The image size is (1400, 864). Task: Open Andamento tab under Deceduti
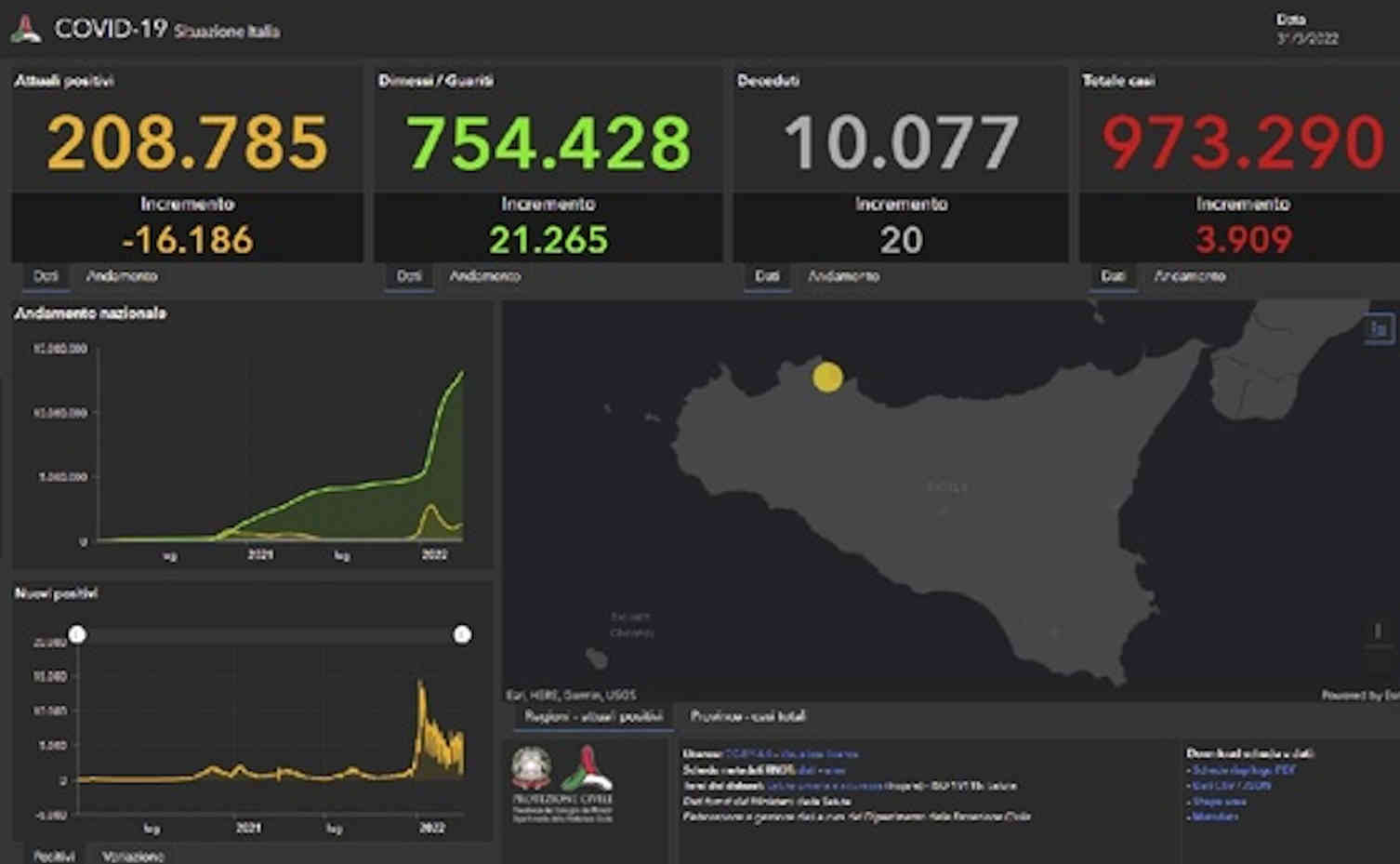click(x=843, y=276)
